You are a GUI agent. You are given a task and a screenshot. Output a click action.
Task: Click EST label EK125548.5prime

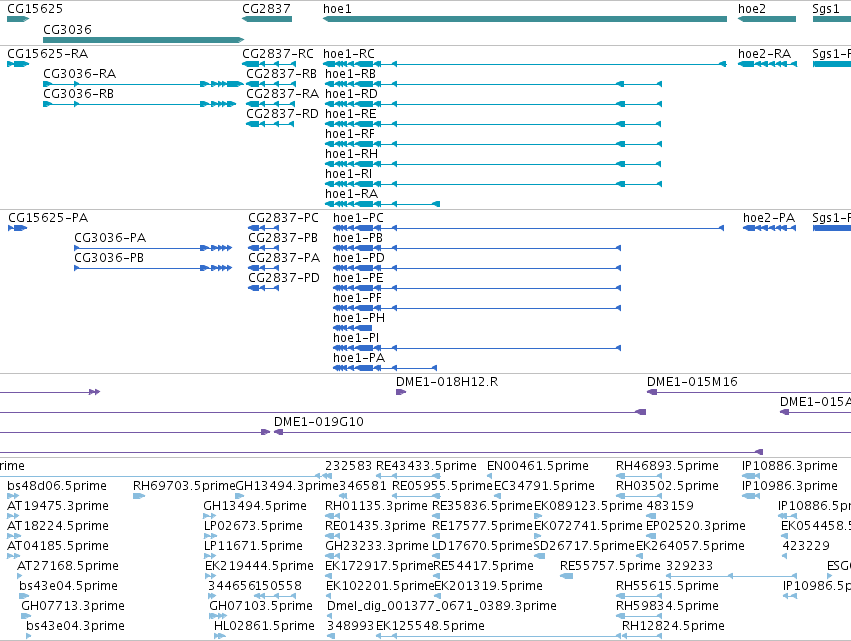click(x=430, y=626)
